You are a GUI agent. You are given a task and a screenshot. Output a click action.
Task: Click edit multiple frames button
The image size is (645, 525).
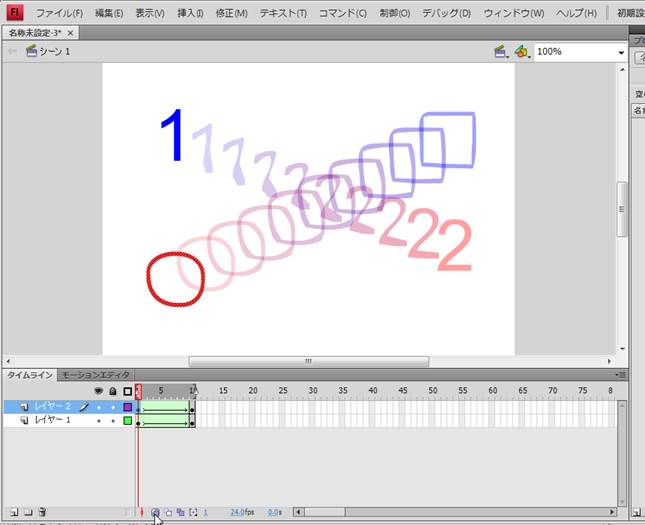[180, 512]
